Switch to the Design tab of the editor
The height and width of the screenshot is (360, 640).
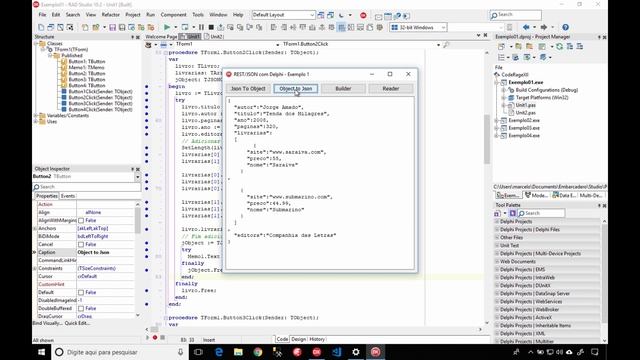tap(298, 339)
